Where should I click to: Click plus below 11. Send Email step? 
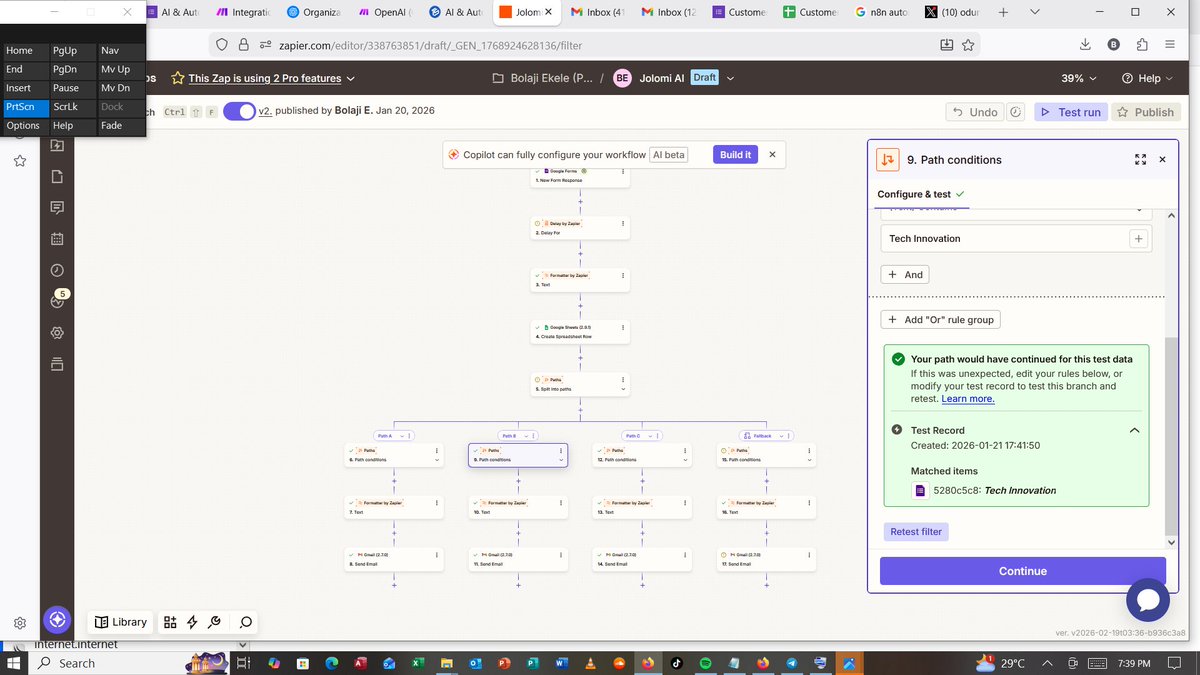(x=518, y=584)
